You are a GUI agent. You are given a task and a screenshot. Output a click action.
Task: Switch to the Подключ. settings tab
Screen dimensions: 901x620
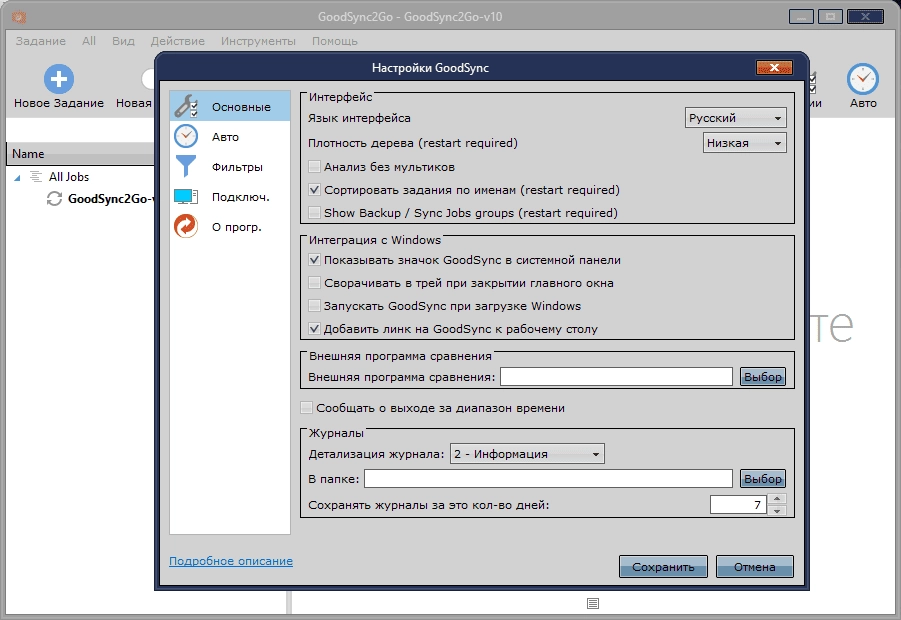(x=230, y=197)
